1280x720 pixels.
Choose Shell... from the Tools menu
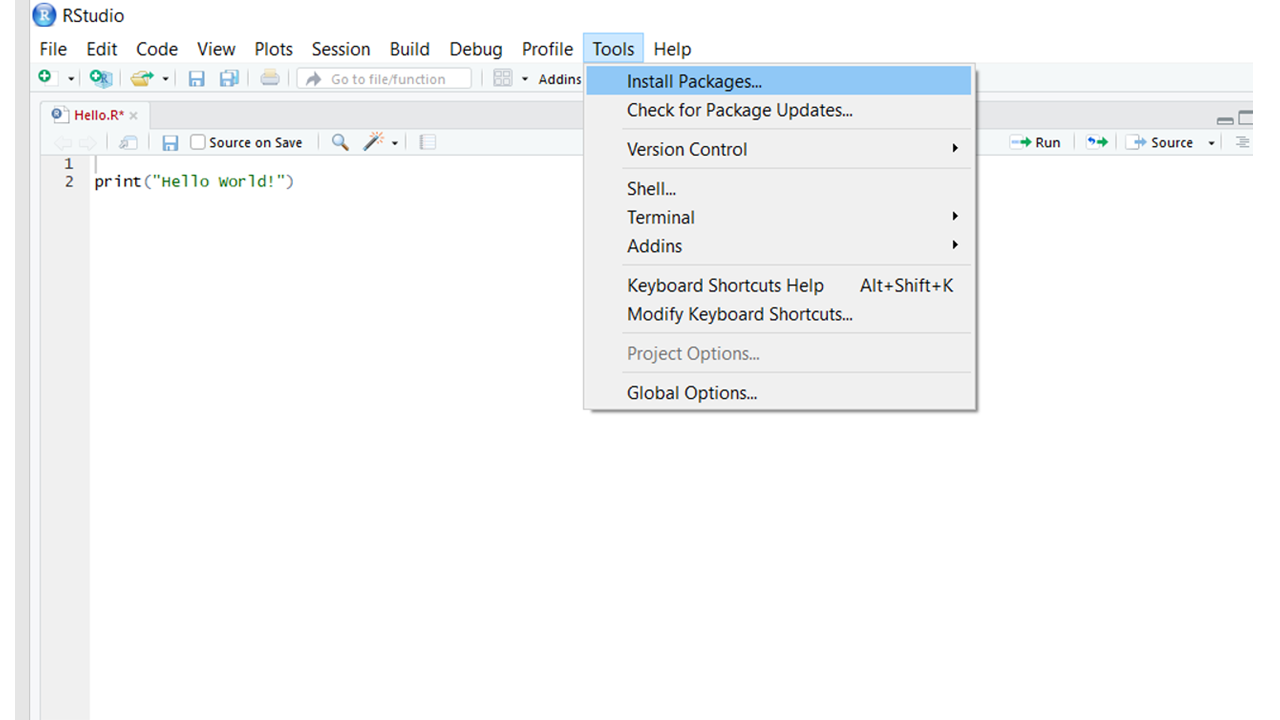pos(779,188)
